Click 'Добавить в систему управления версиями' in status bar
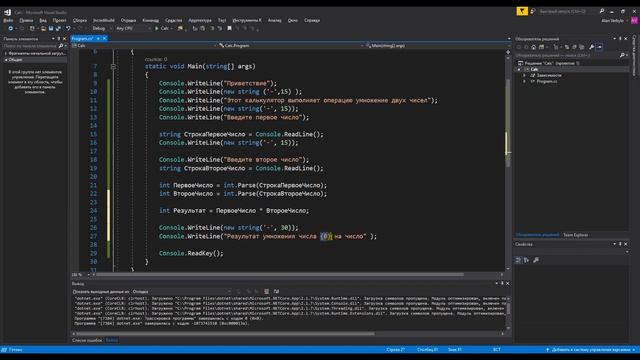Viewport: 640px width, 360px height. [590, 350]
